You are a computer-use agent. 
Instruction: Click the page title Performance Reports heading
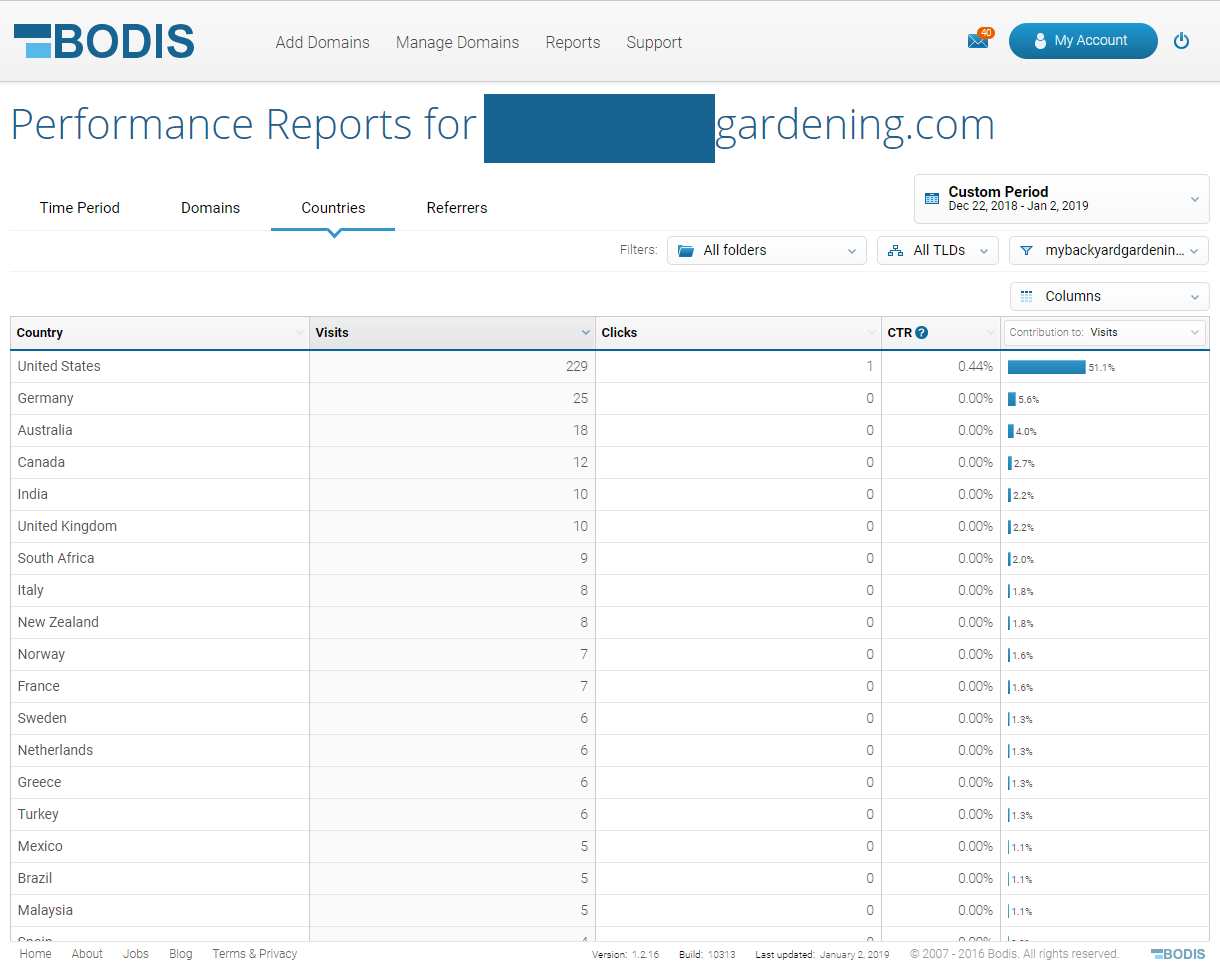pos(503,125)
